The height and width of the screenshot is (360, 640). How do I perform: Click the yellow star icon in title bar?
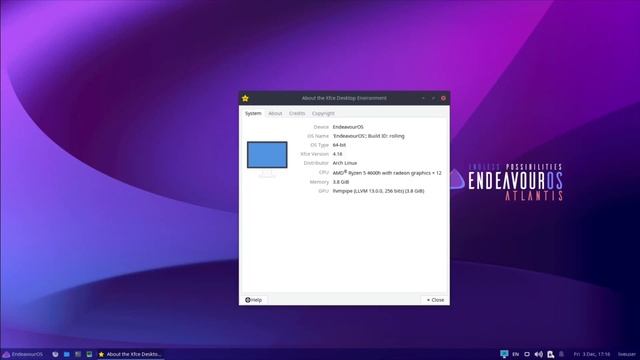(x=245, y=98)
